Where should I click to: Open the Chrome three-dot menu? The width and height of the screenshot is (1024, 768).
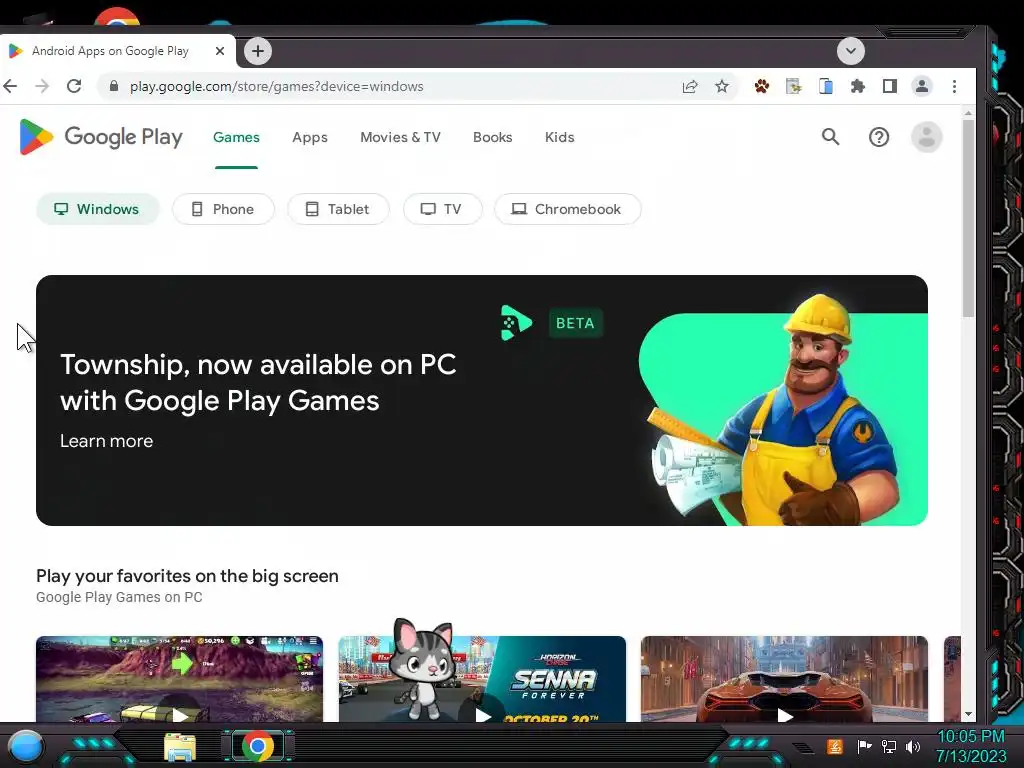coord(954,86)
